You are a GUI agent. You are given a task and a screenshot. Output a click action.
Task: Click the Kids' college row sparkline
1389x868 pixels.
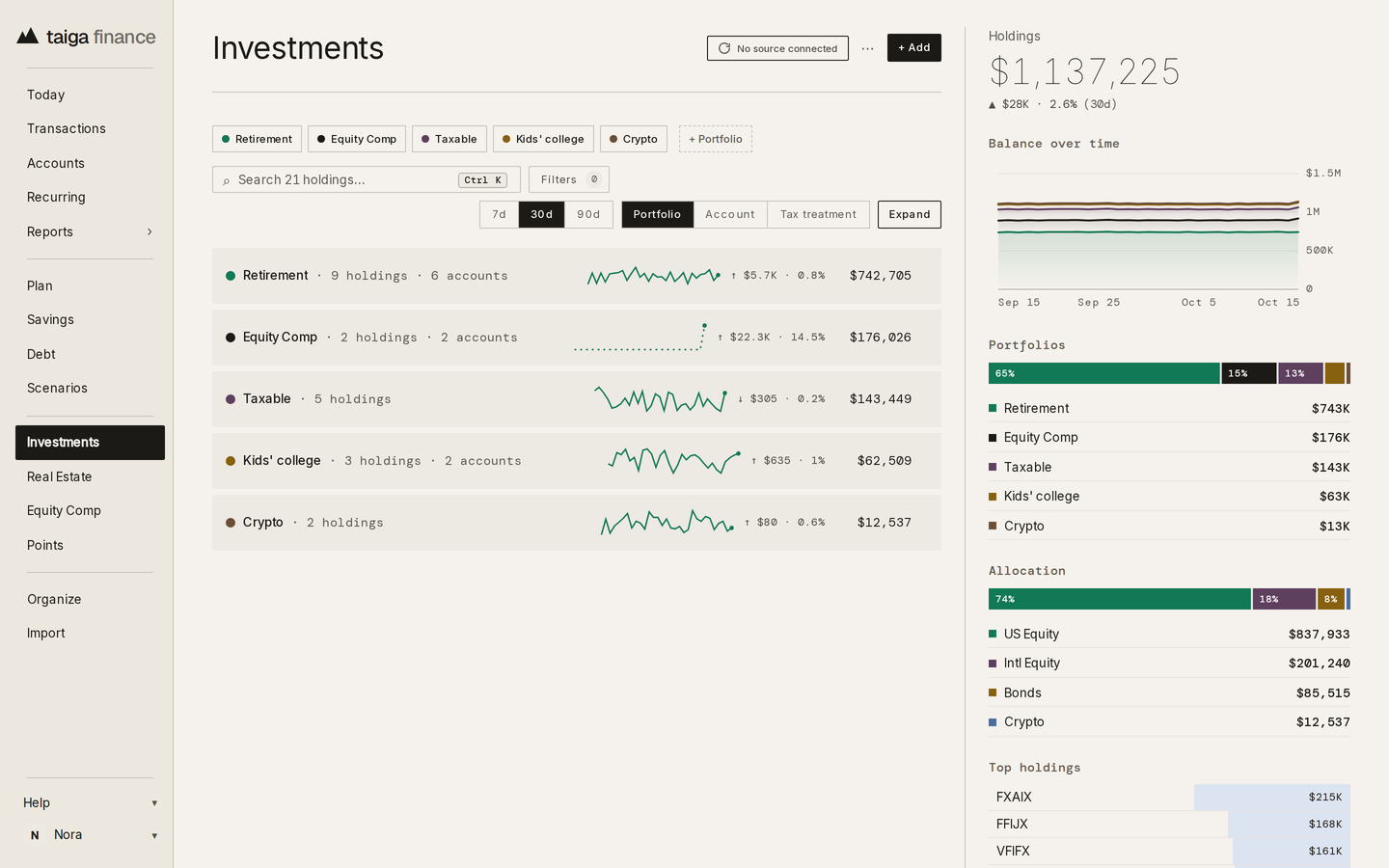[674, 461]
